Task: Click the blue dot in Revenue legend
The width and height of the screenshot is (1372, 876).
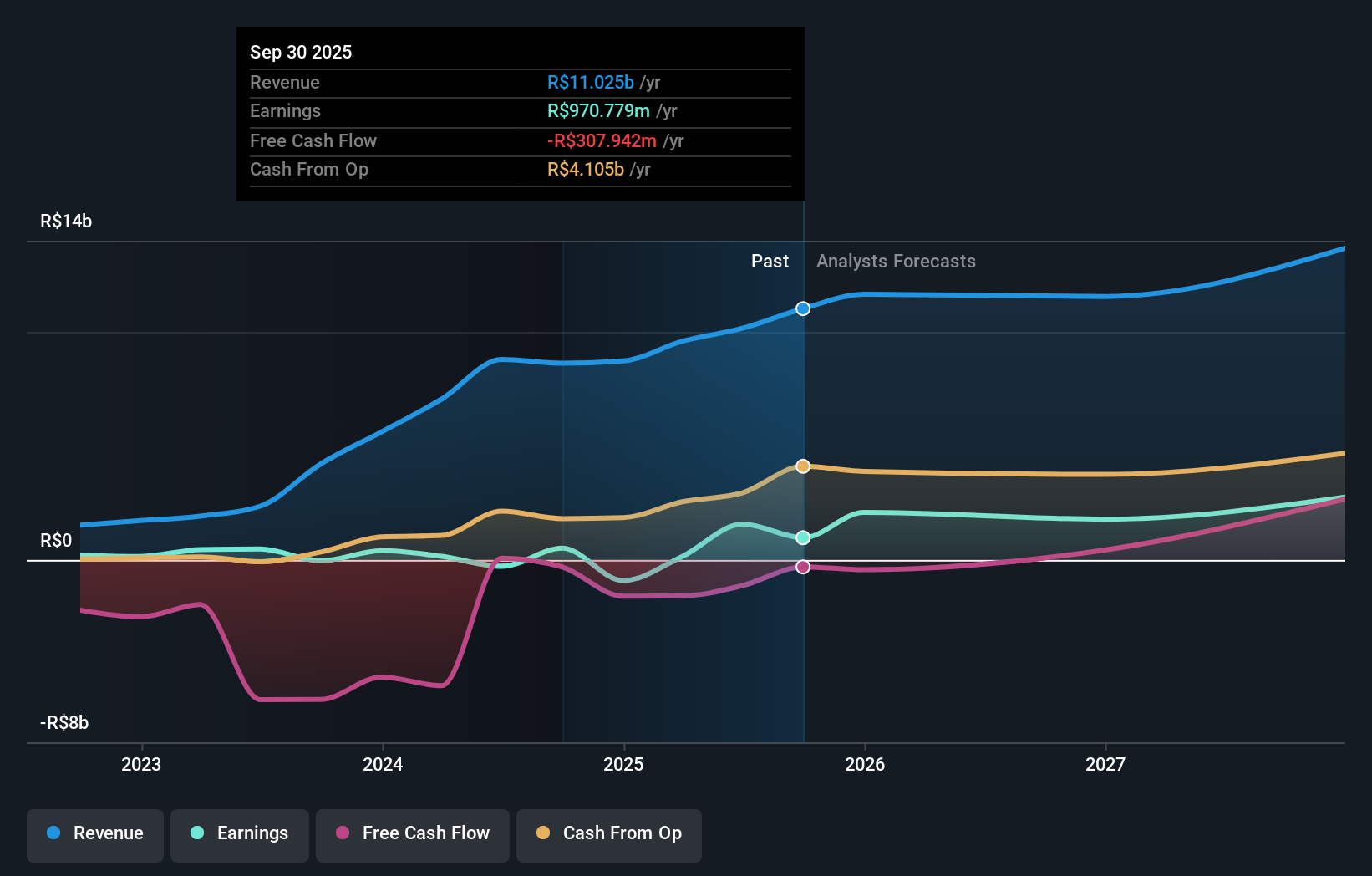Action: click(55, 833)
